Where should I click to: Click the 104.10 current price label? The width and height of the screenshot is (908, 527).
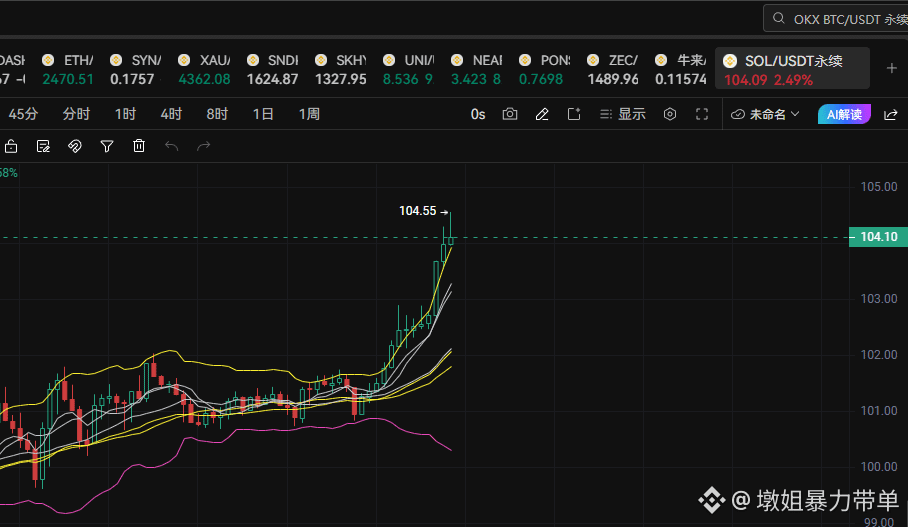(878, 237)
